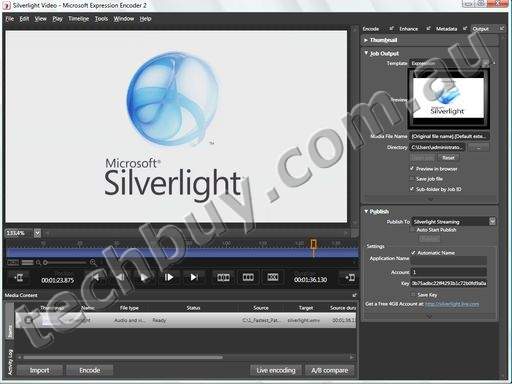Click the Silverlight Video app title icon
This screenshot has height=384, width=512.
7,5
